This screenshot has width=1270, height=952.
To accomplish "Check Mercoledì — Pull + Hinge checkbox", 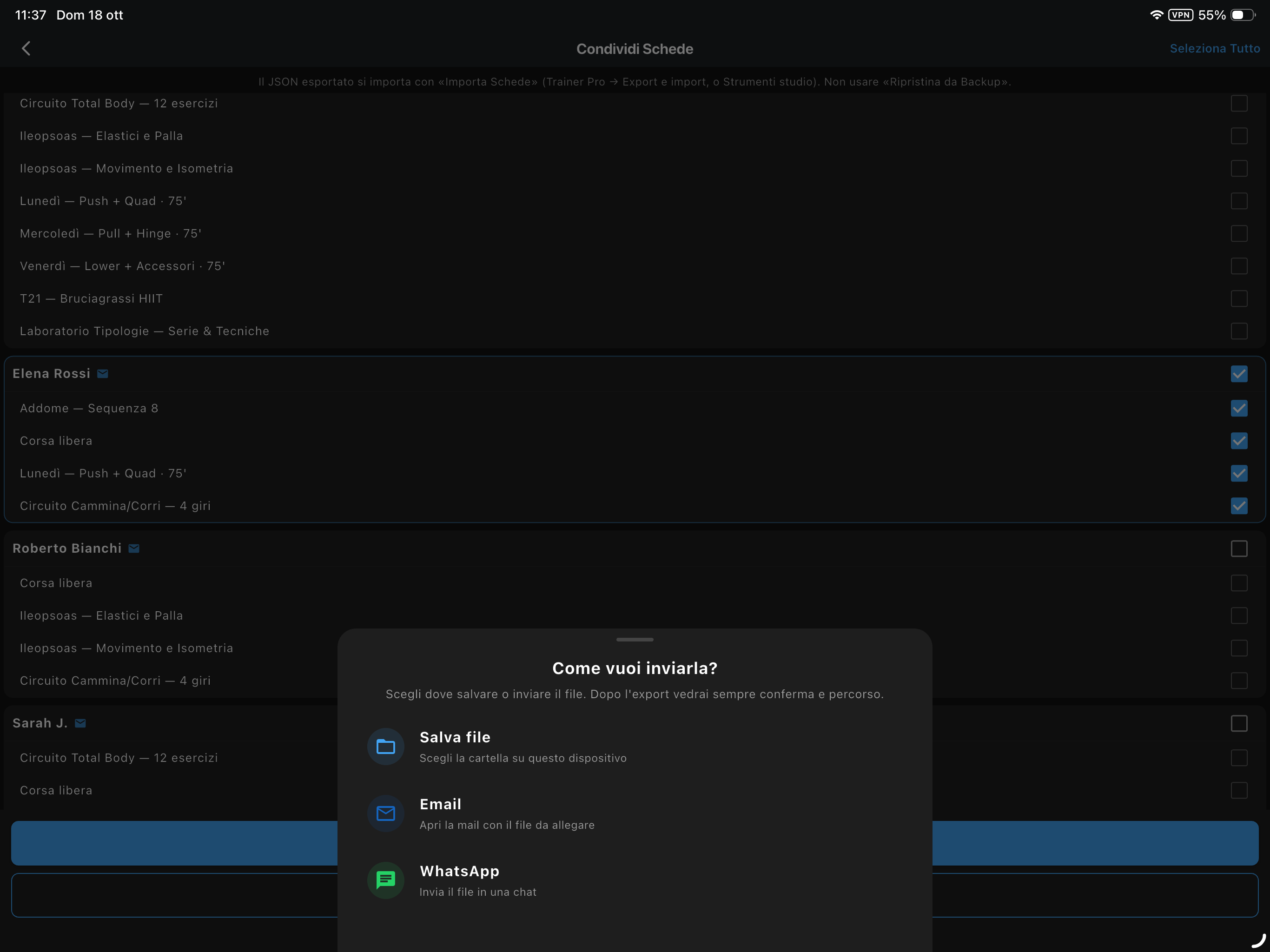I will click(x=1239, y=234).
